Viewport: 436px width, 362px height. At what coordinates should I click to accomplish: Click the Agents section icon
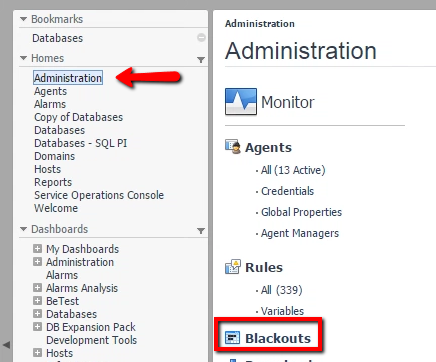(x=233, y=147)
